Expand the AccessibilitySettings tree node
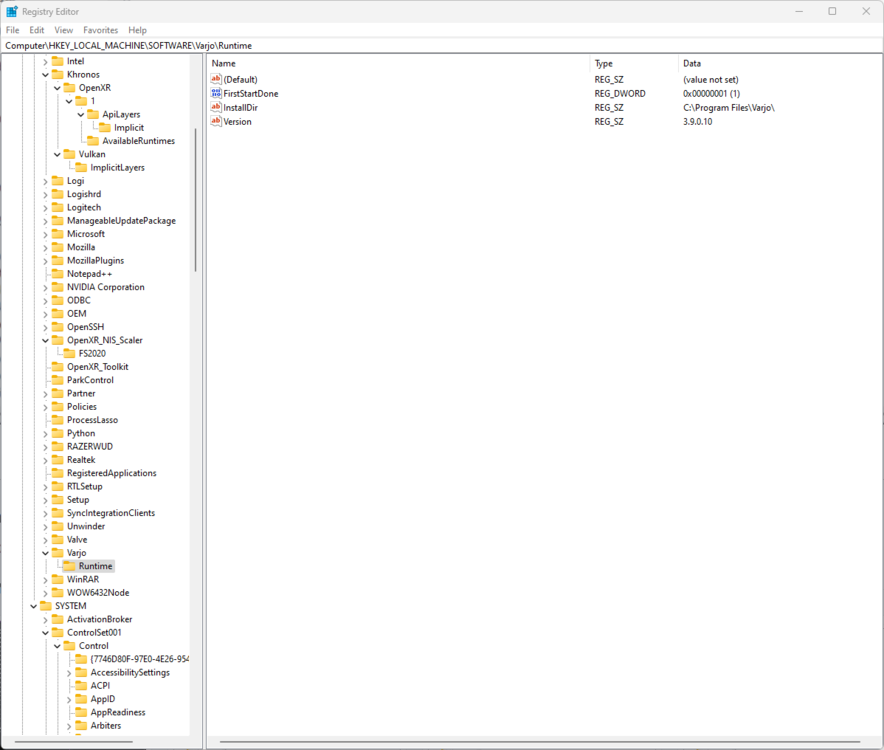This screenshot has width=884, height=750. 69,673
